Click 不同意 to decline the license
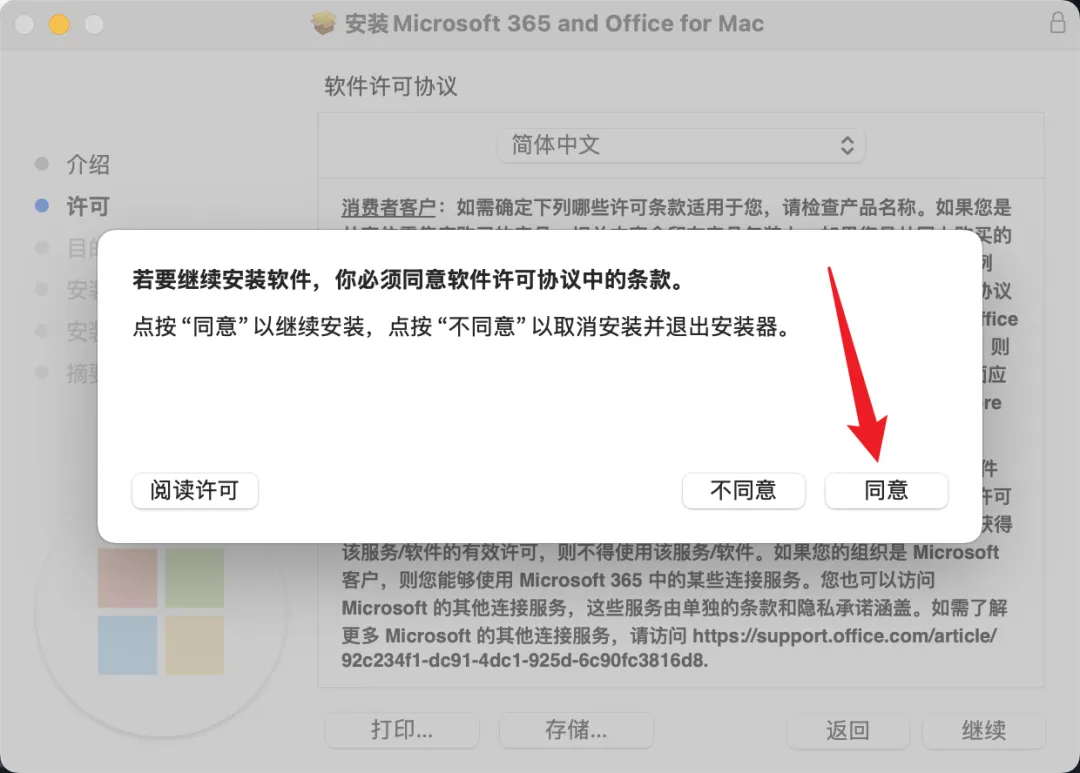This screenshot has height=773, width=1080. coord(743,491)
